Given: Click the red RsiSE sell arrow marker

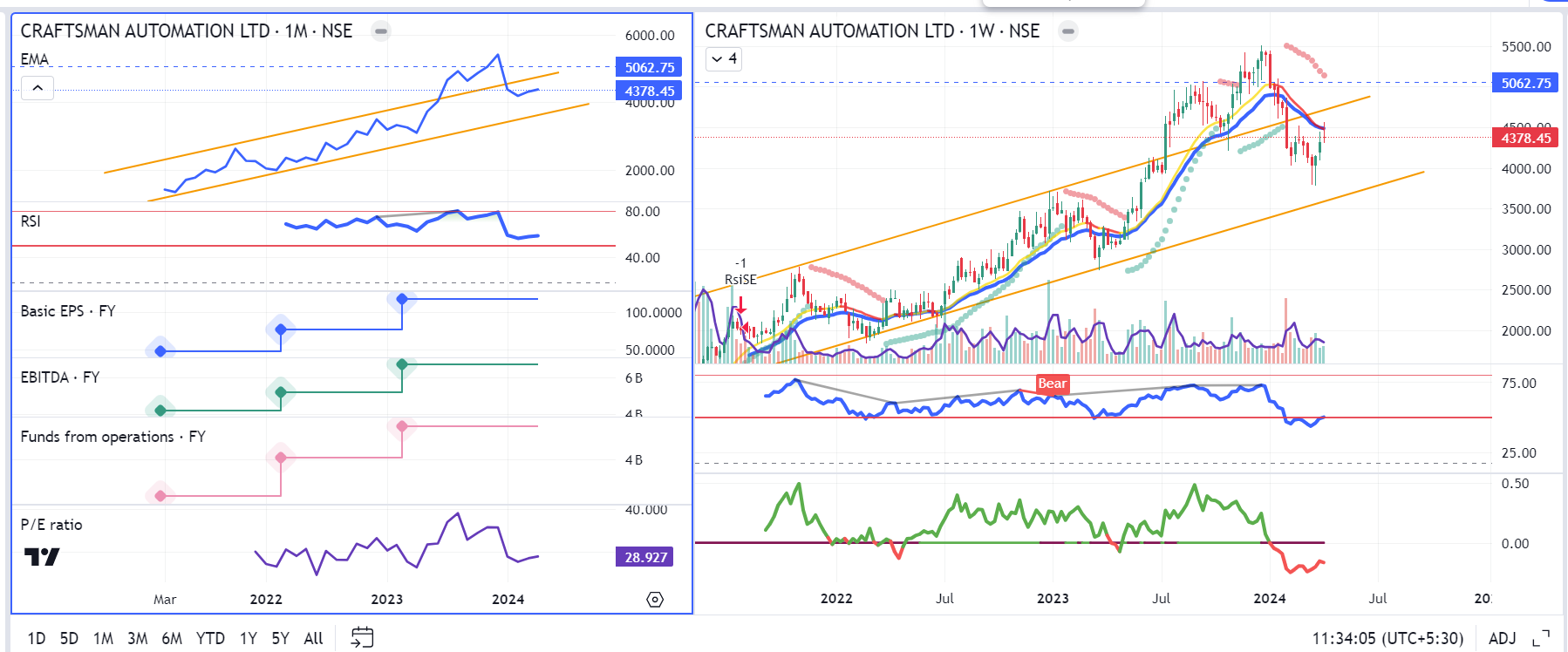Looking at the screenshot, I should click(740, 306).
